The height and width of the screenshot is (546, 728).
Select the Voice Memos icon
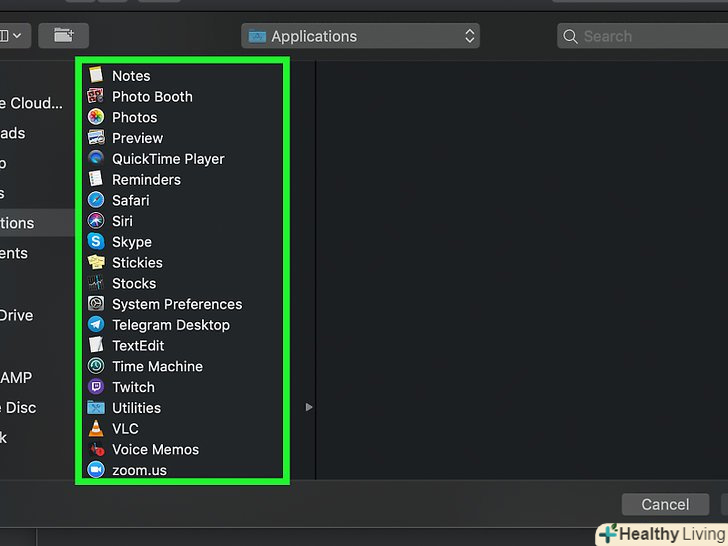coord(96,449)
